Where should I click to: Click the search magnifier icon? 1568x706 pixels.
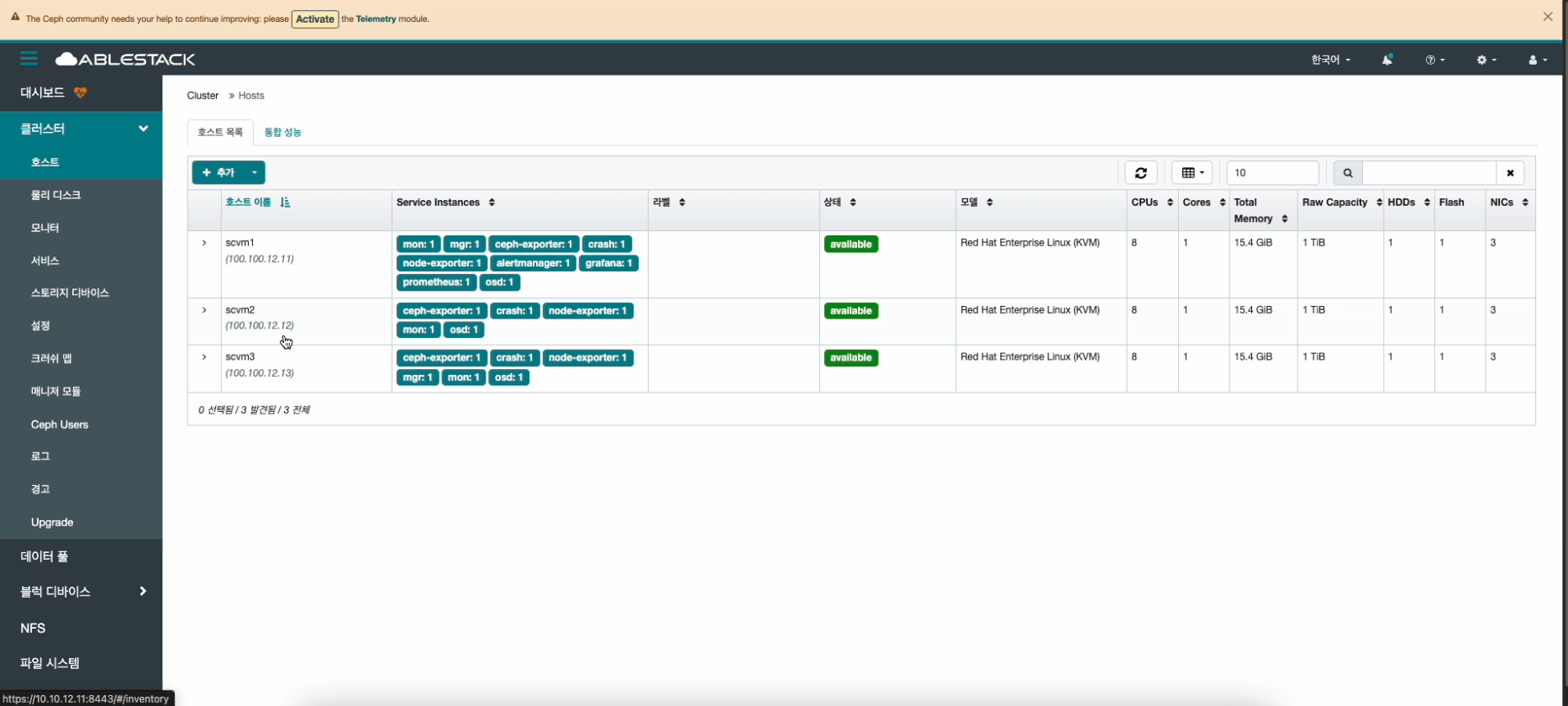point(1348,172)
